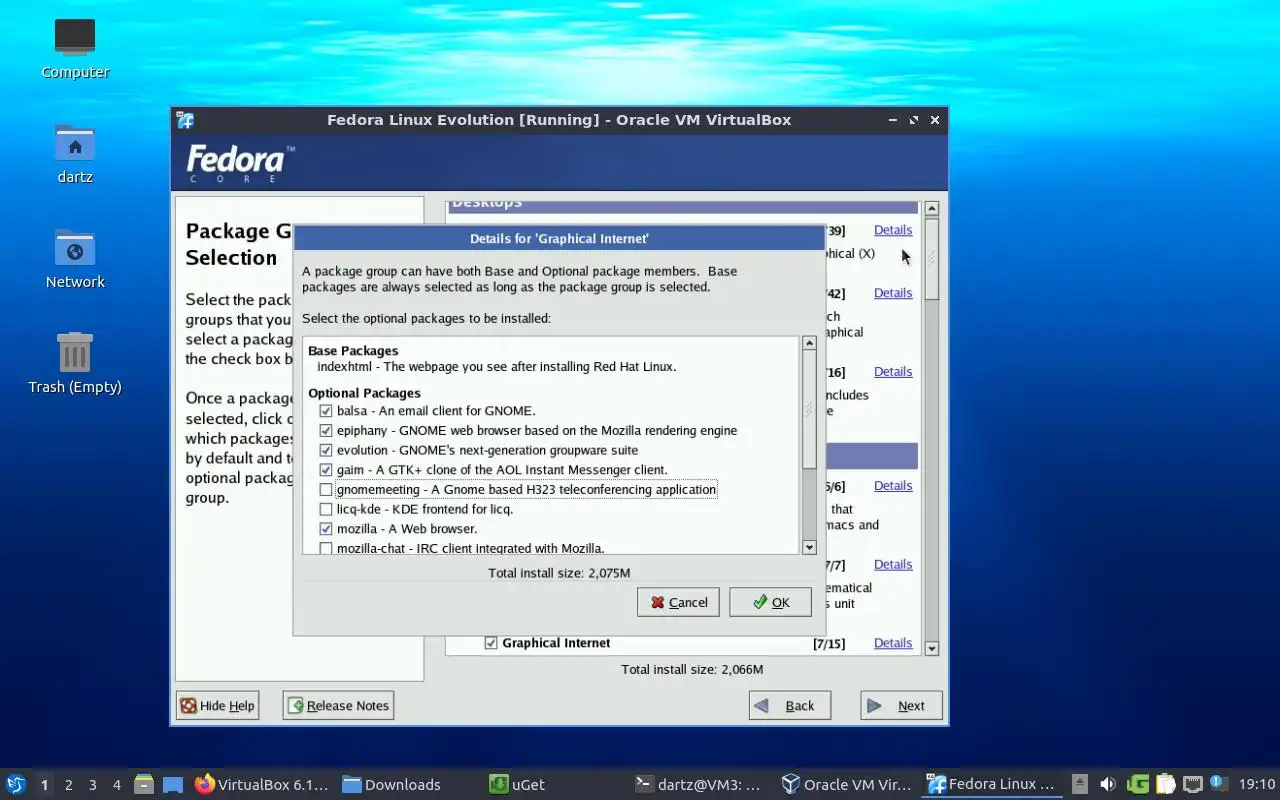Switch to workspace 3

pos(93,785)
